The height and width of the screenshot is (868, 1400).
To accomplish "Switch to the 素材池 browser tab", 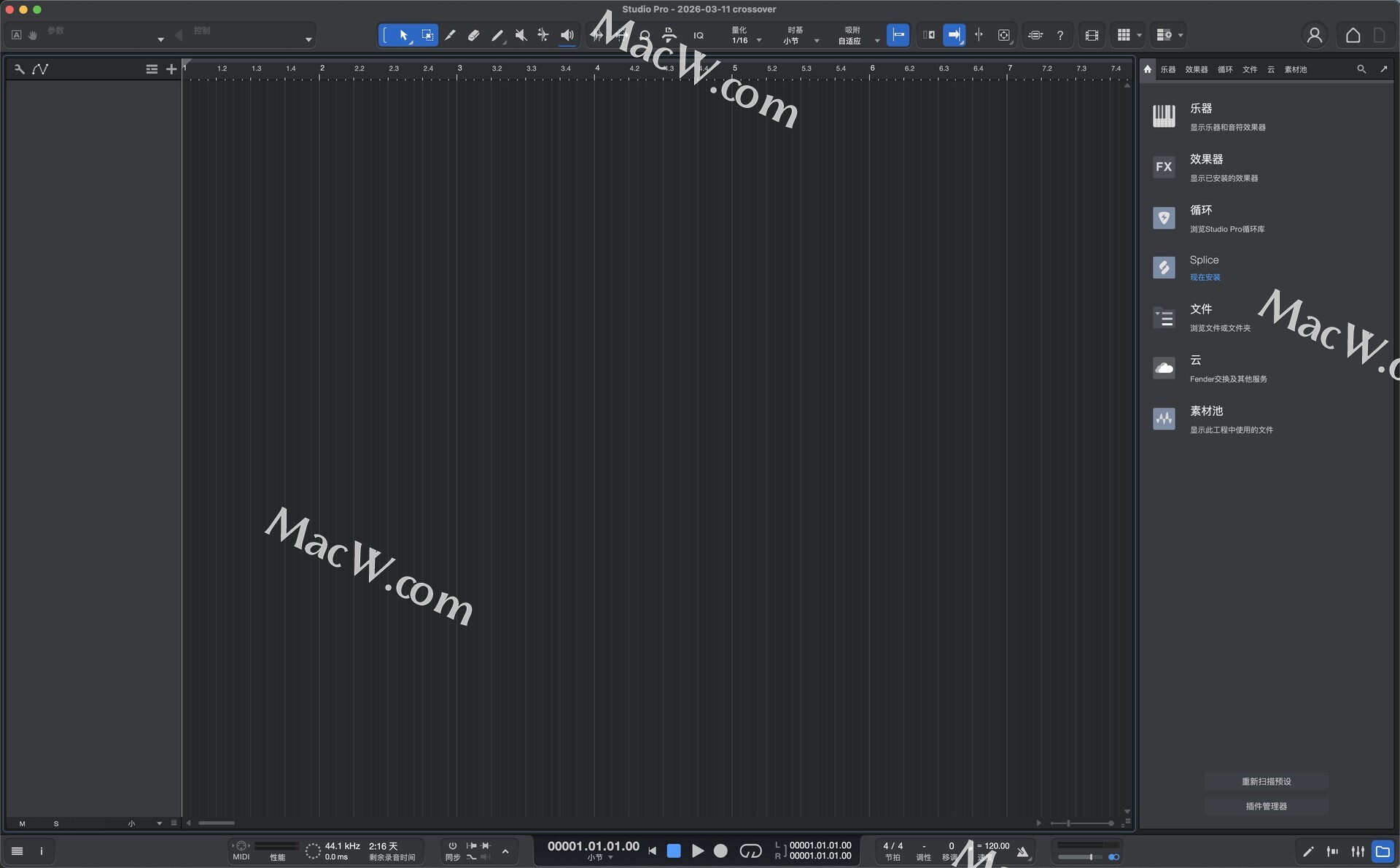I will 1295,69.
